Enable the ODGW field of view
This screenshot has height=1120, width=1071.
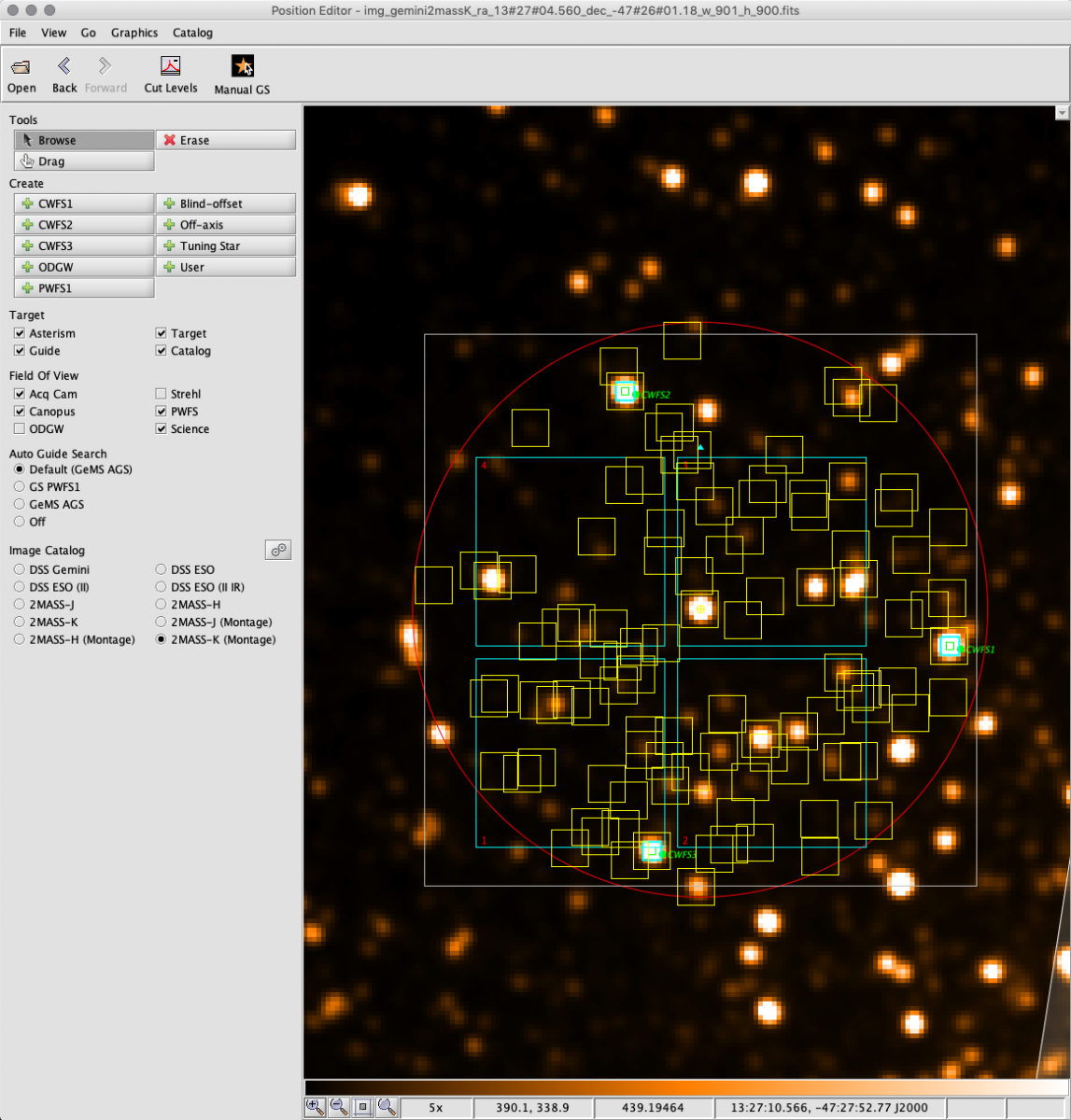pos(20,429)
